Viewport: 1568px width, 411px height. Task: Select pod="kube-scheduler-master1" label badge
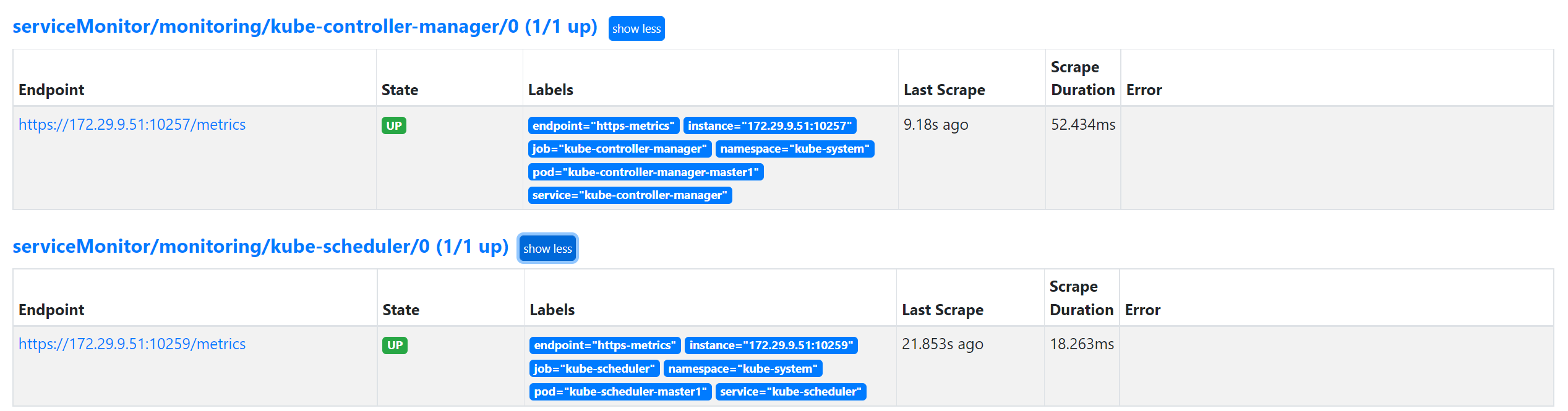[x=620, y=392]
